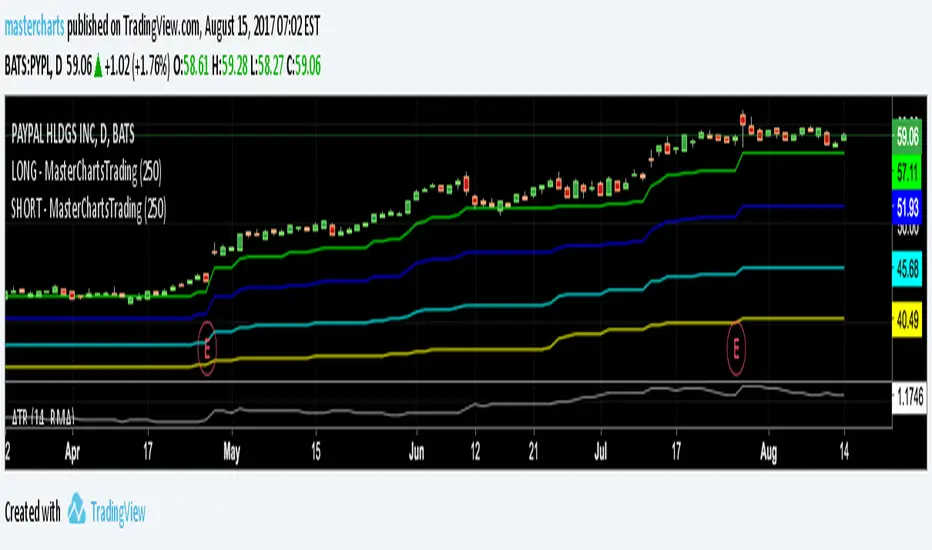Click the high price value 59.28
932x550 pixels.
point(235,66)
